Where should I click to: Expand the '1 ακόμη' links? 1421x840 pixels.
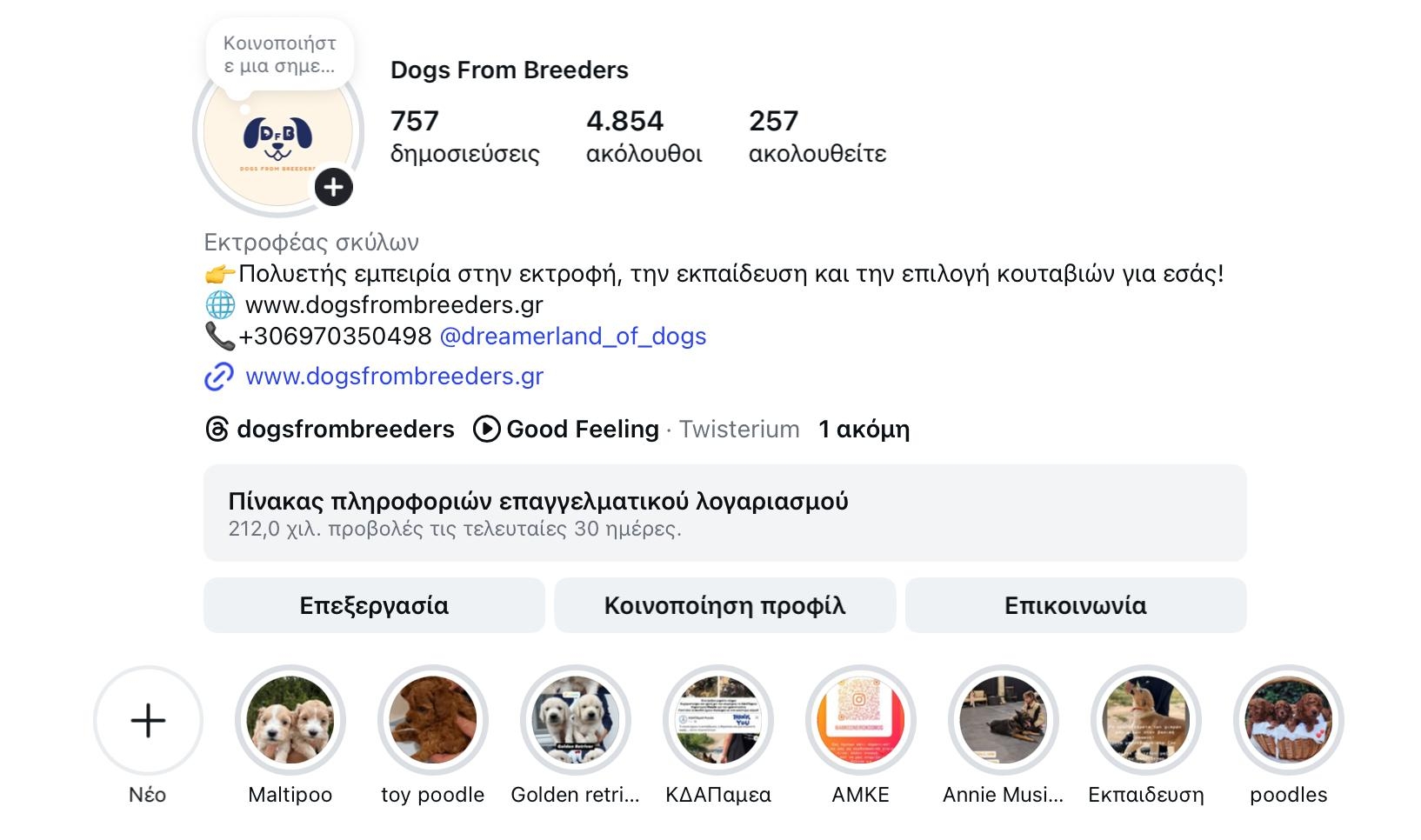tap(864, 429)
